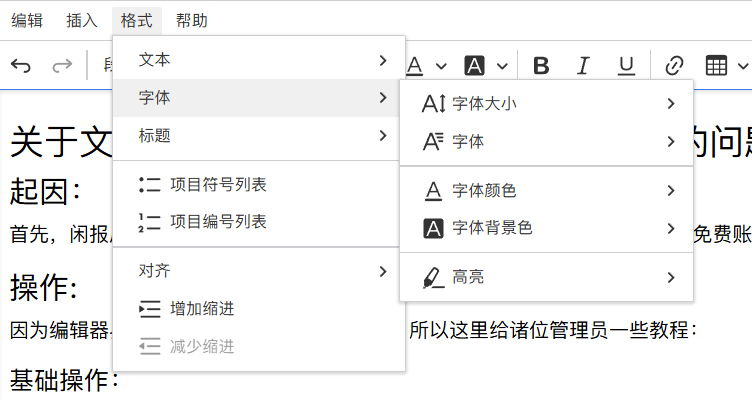Click the undo arrow icon
Image resolution: width=752 pixels, height=399 pixels.
21,65
